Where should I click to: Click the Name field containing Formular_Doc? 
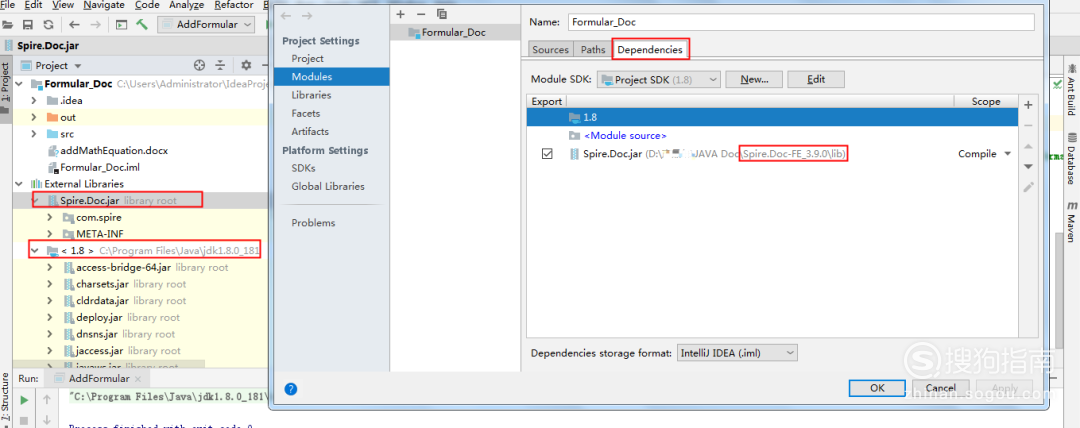[801, 22]
